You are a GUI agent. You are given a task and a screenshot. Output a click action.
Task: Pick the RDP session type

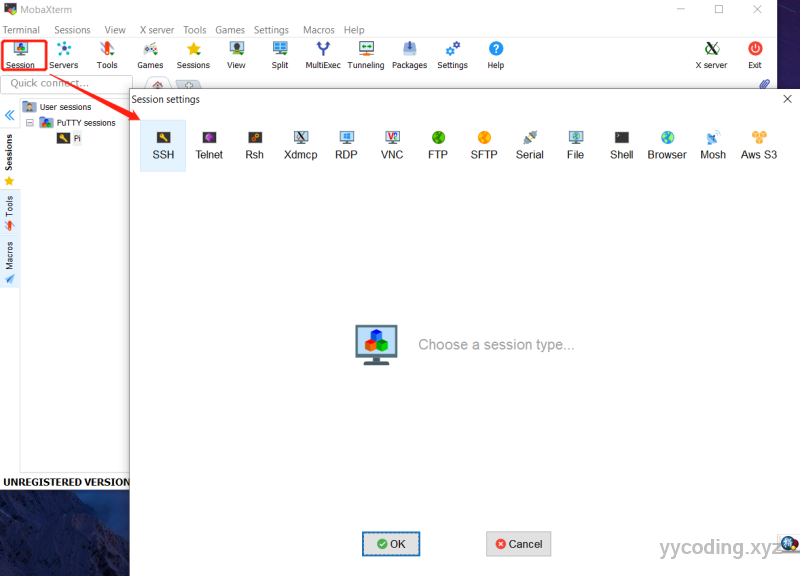point(346,145)
